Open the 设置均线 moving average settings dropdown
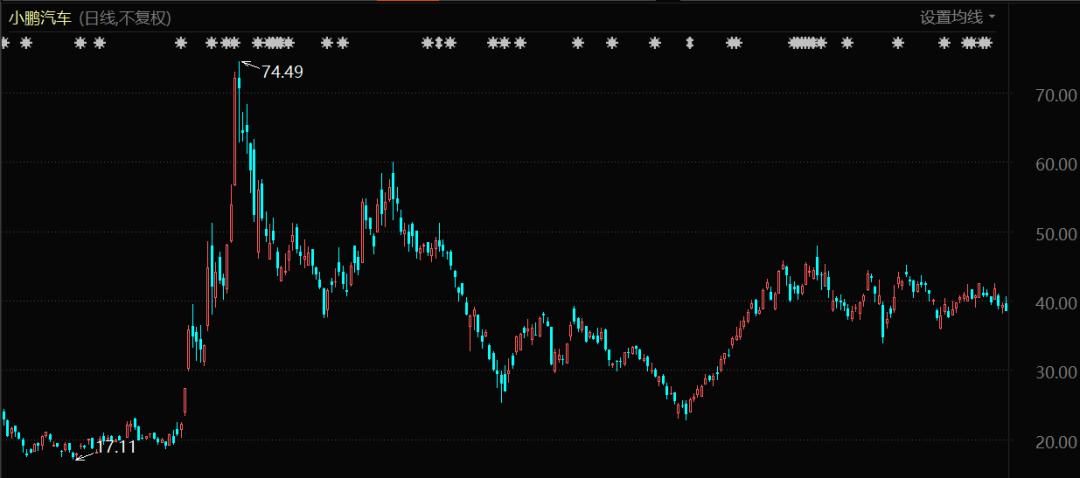This screenshot has width=1080, height=478. (x=957, y=17)
